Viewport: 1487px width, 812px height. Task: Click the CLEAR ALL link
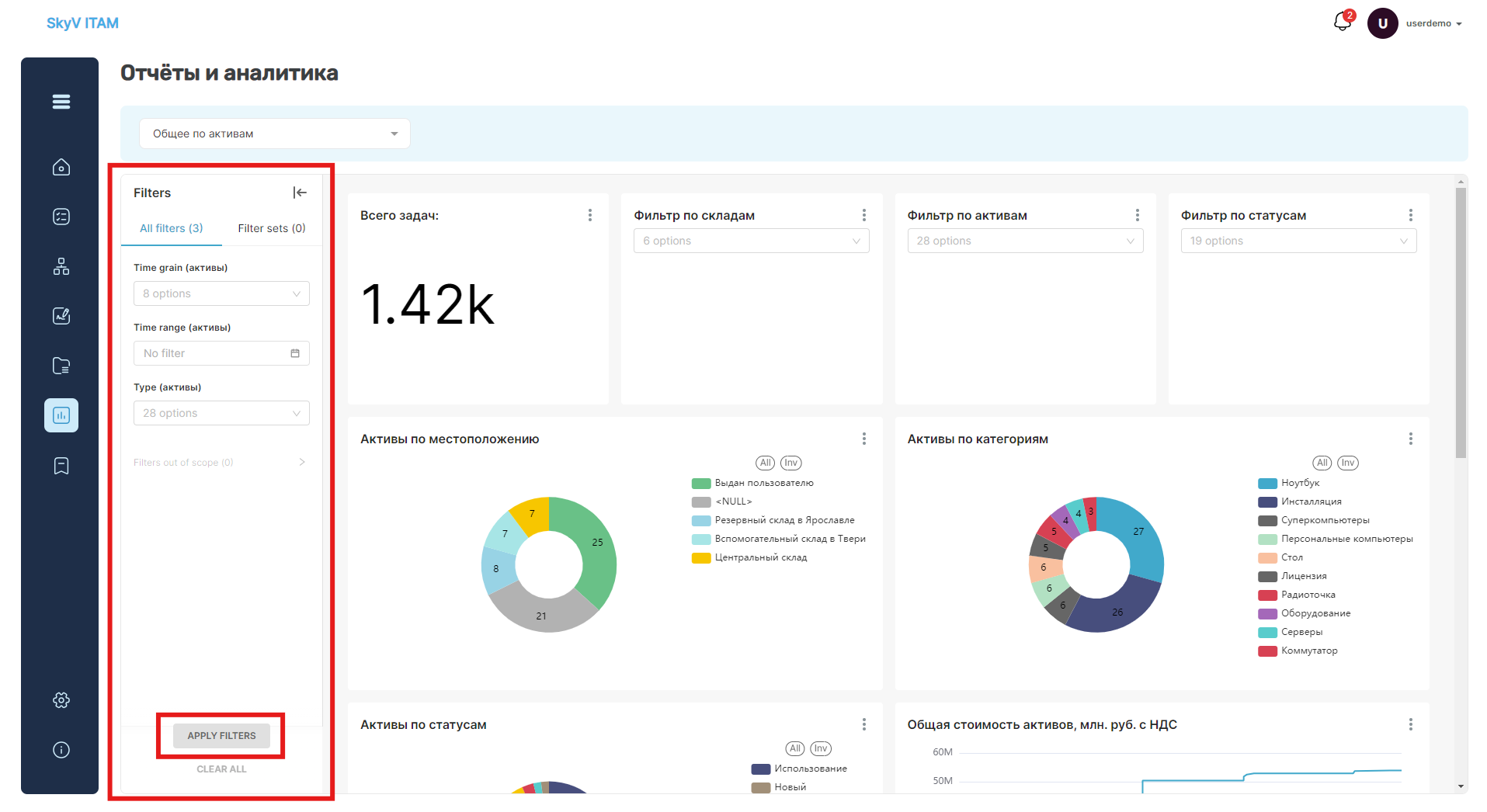pos(221,769)
